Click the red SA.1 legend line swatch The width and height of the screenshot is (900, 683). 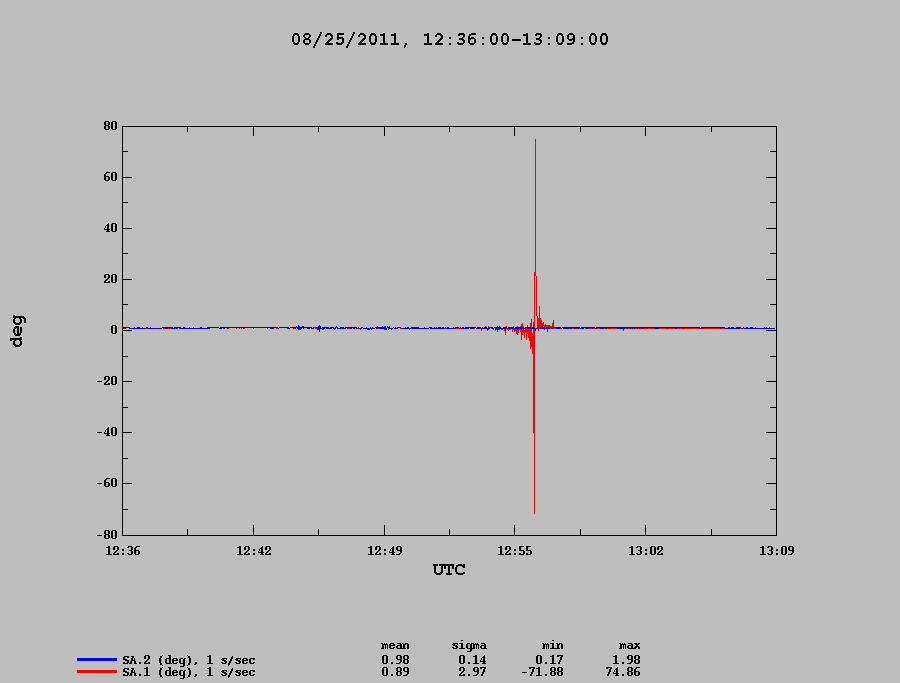(x=96, y=672)
